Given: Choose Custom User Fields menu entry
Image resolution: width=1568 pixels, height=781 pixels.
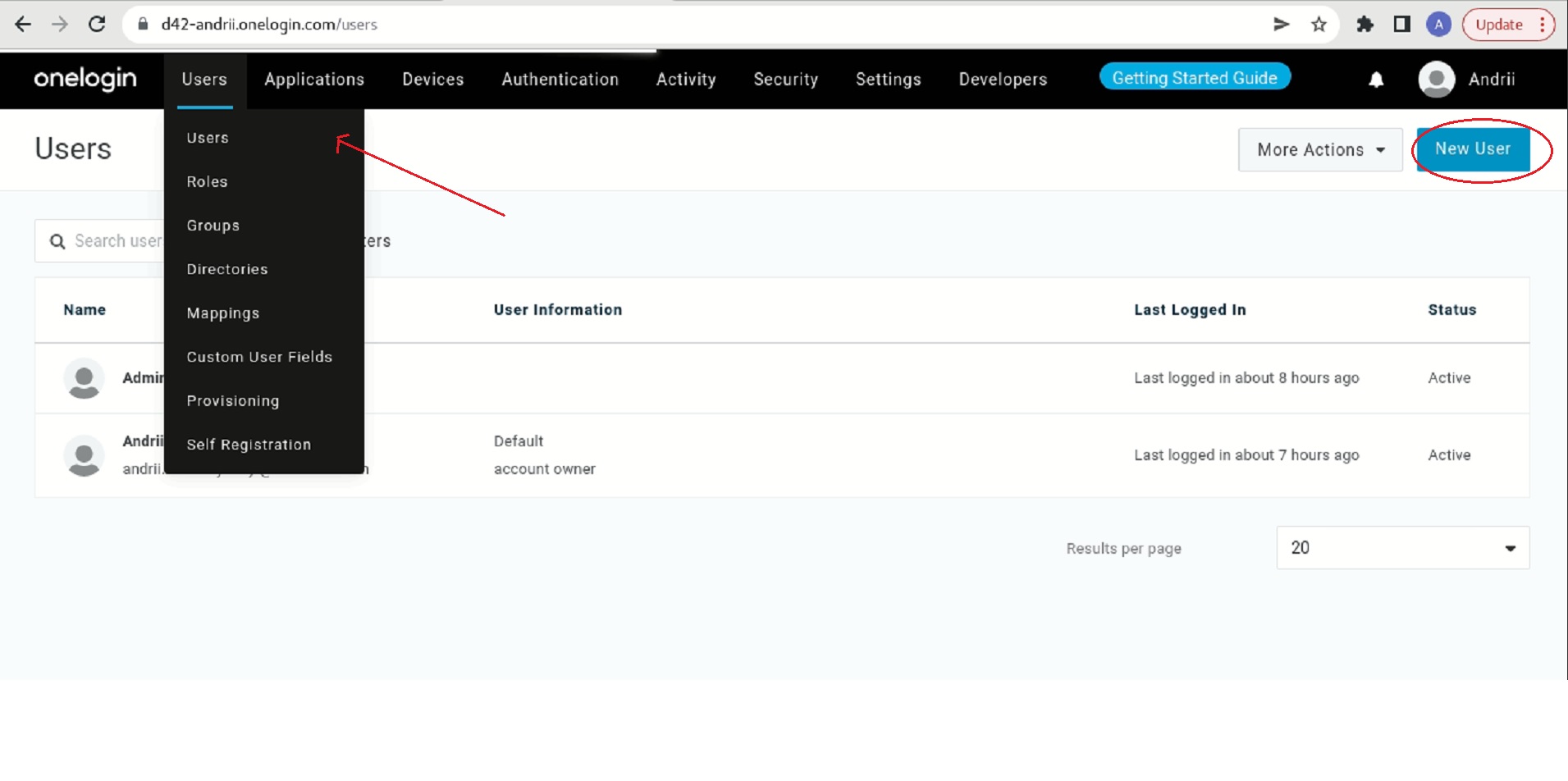Looking at the screenshot, I should tap(259, 357).
